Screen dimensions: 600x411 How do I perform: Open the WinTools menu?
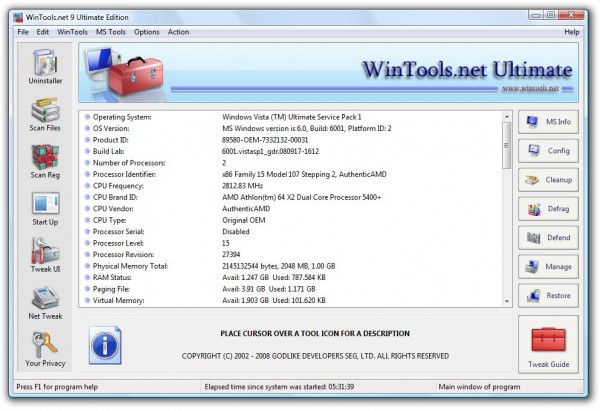tap(72, 32)
